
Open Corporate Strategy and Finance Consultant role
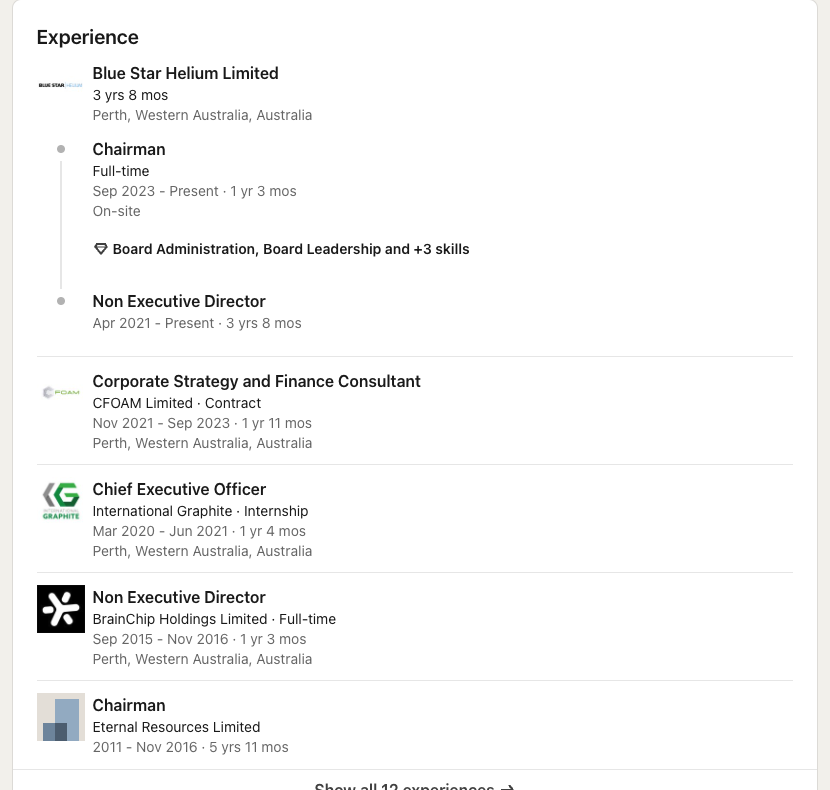click(256, 381)
